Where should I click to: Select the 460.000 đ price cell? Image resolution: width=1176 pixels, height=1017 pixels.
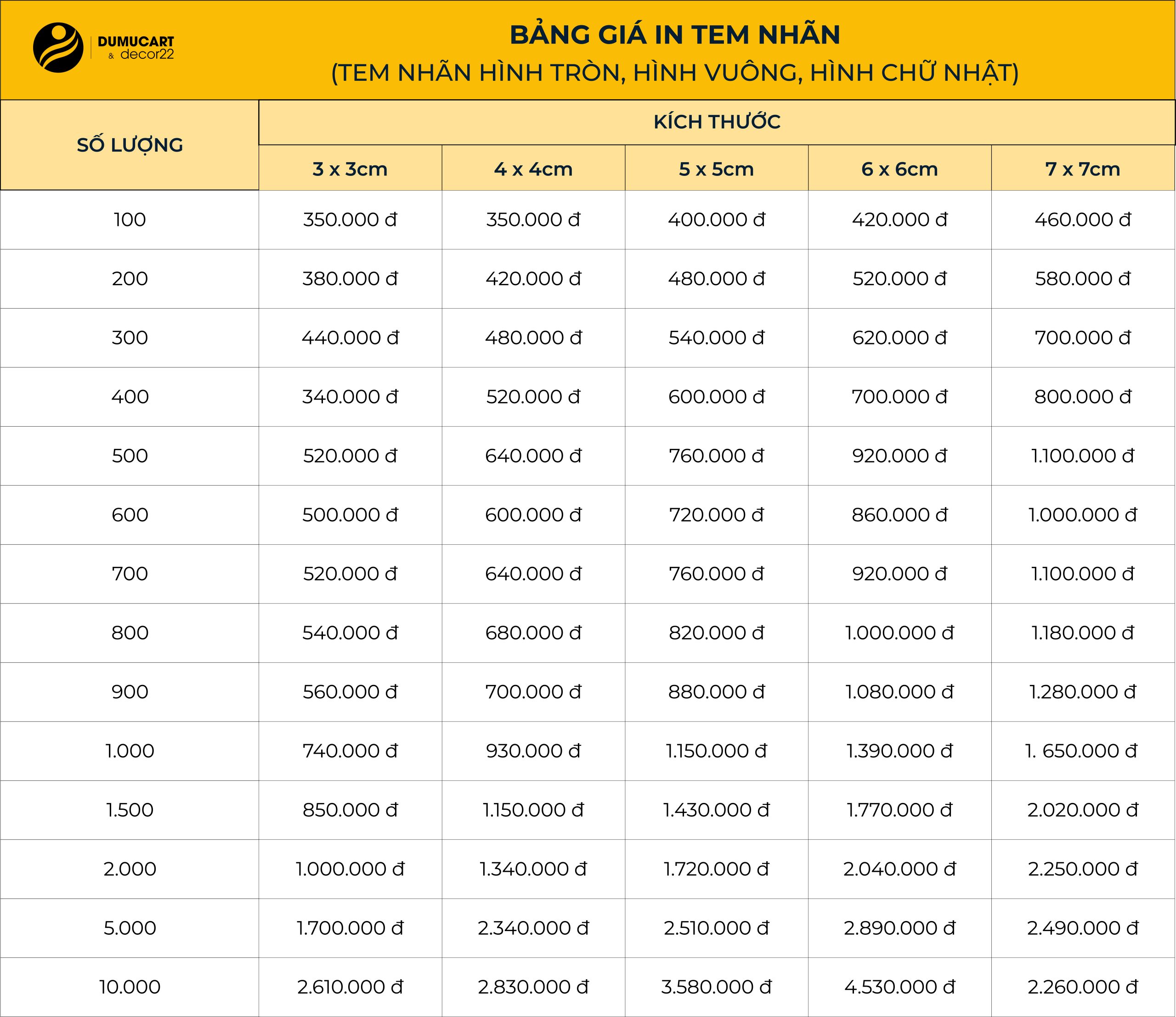tap(1083, 220)
